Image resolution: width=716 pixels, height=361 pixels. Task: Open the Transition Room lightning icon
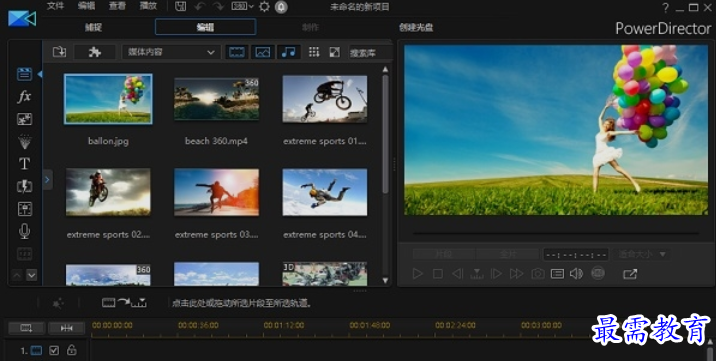pos(24,186)
